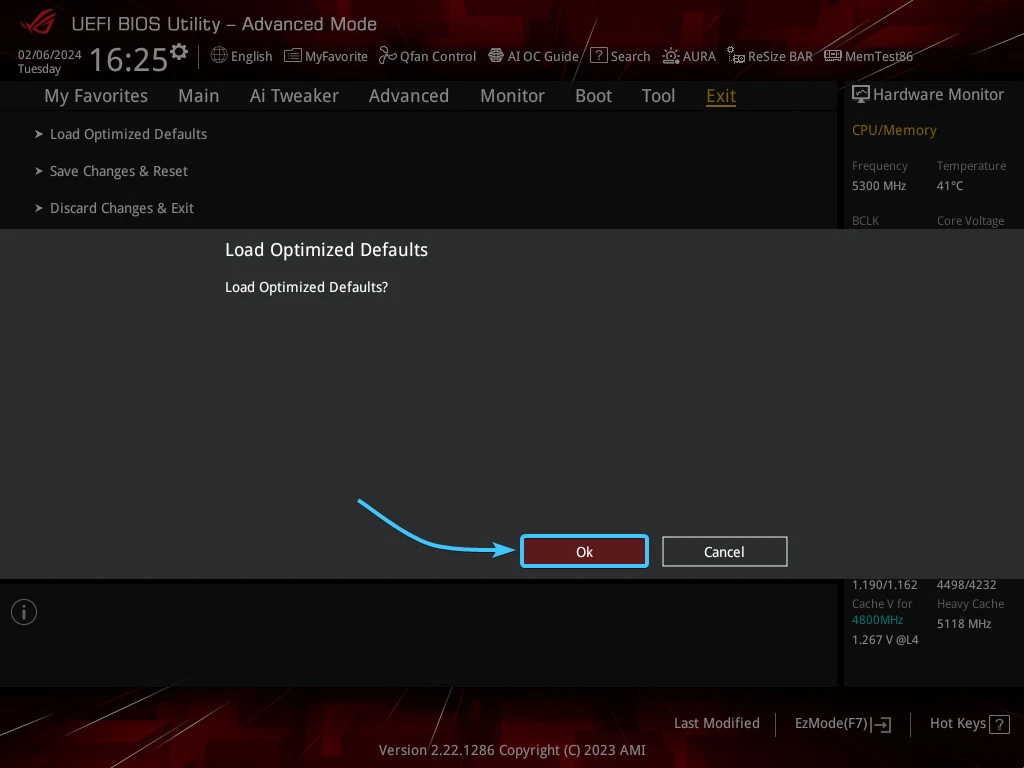
Task: Confirm with the Ok button
Action: pyautogui.click(x=584, y=552)
